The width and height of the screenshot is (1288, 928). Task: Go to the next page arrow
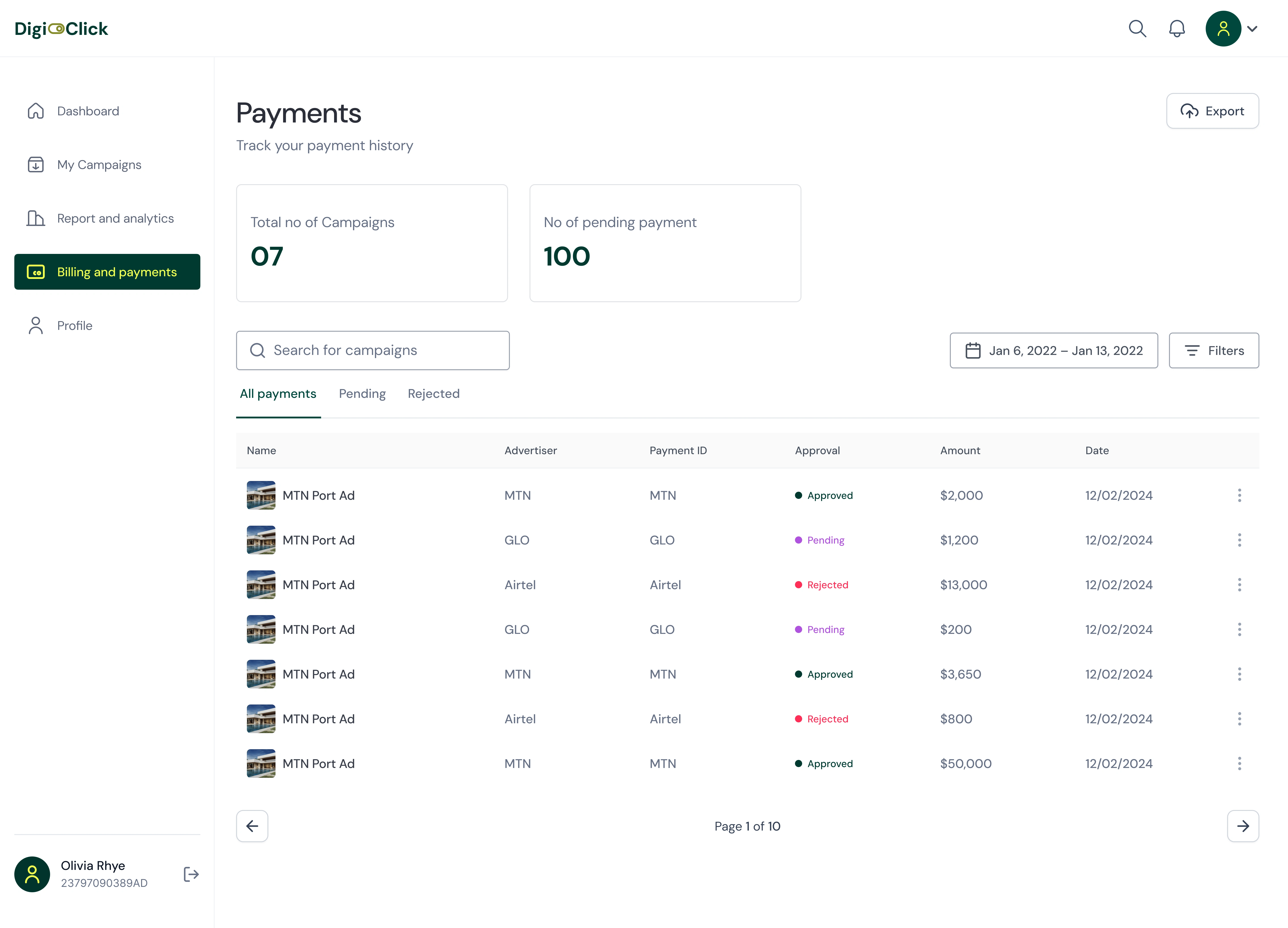click(1243, 826)
